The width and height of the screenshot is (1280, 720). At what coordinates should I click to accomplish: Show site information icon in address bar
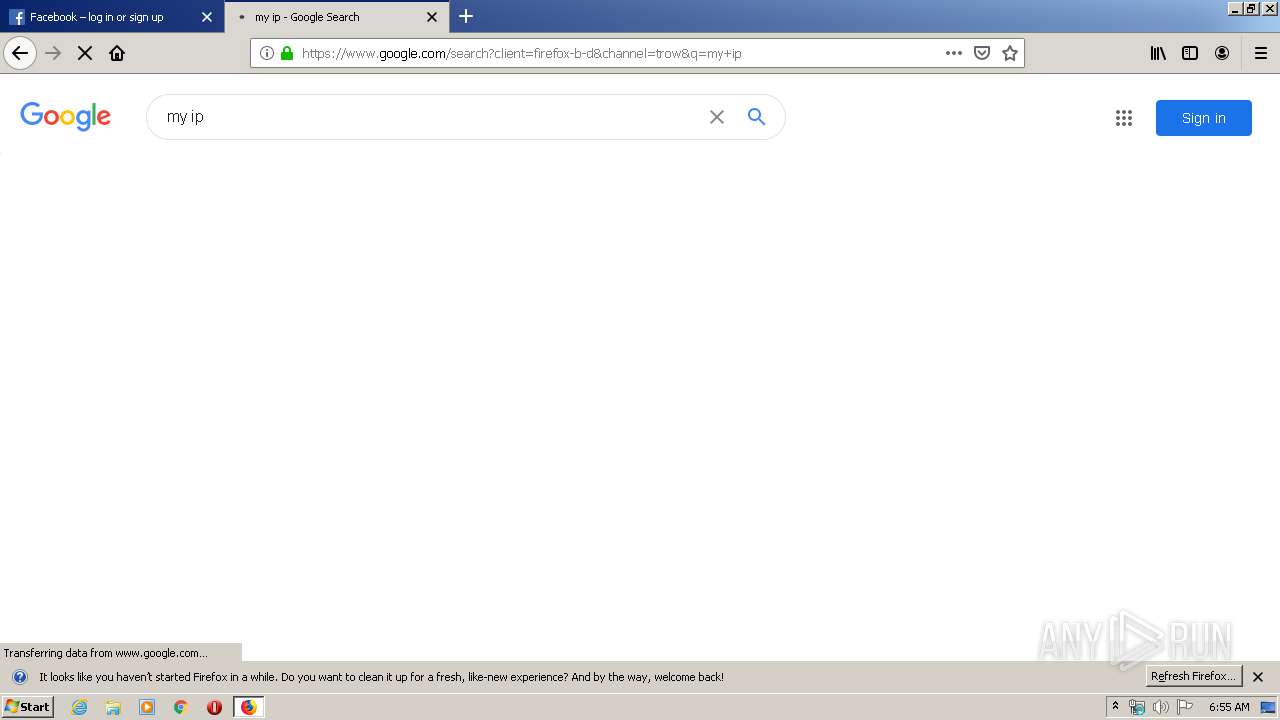267,53
